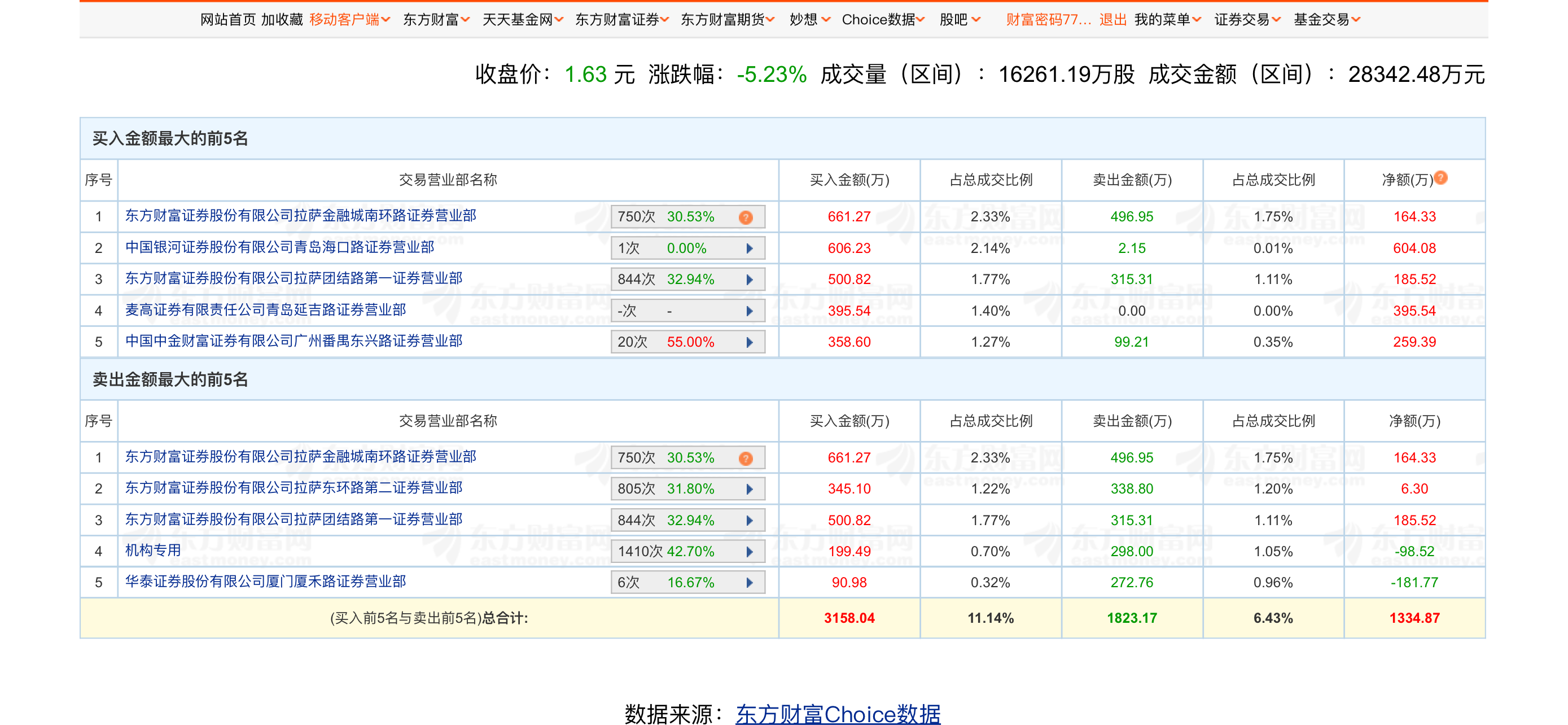Click sell amount 338.80 cell
This screenshot has height=725, width=1568.
tap(1132, 489)
